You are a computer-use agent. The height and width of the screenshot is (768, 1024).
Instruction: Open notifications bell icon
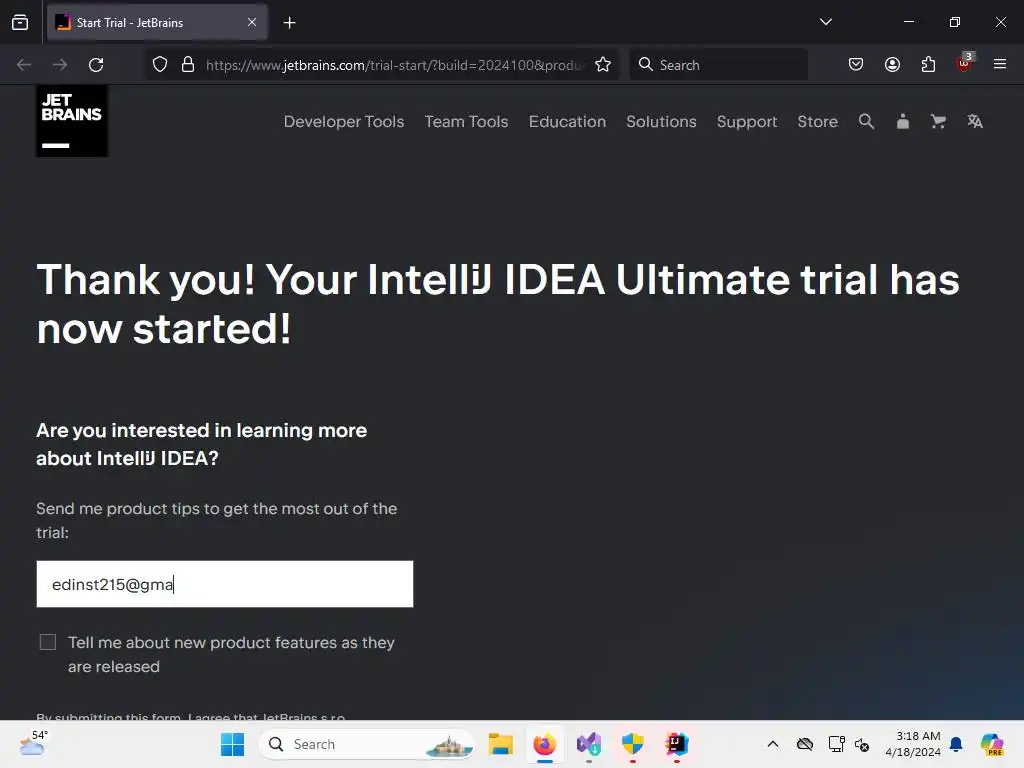pyautogui.click(x=956, y=744)
